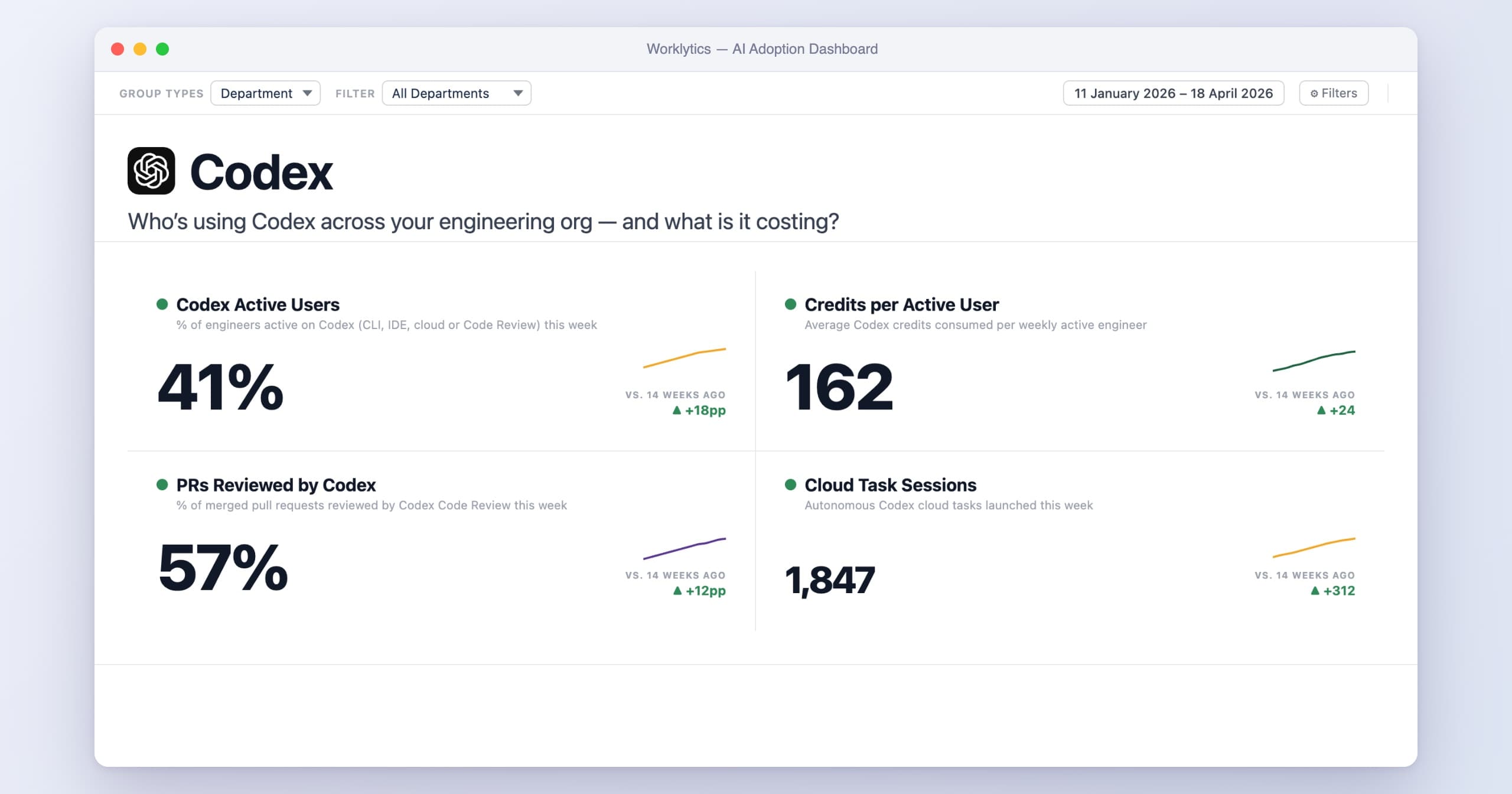The height and width of the screenshot is (794, 1512).
Task: Click the +24 change indicator
Action: pyautogui.click(x=1336, y=410)
